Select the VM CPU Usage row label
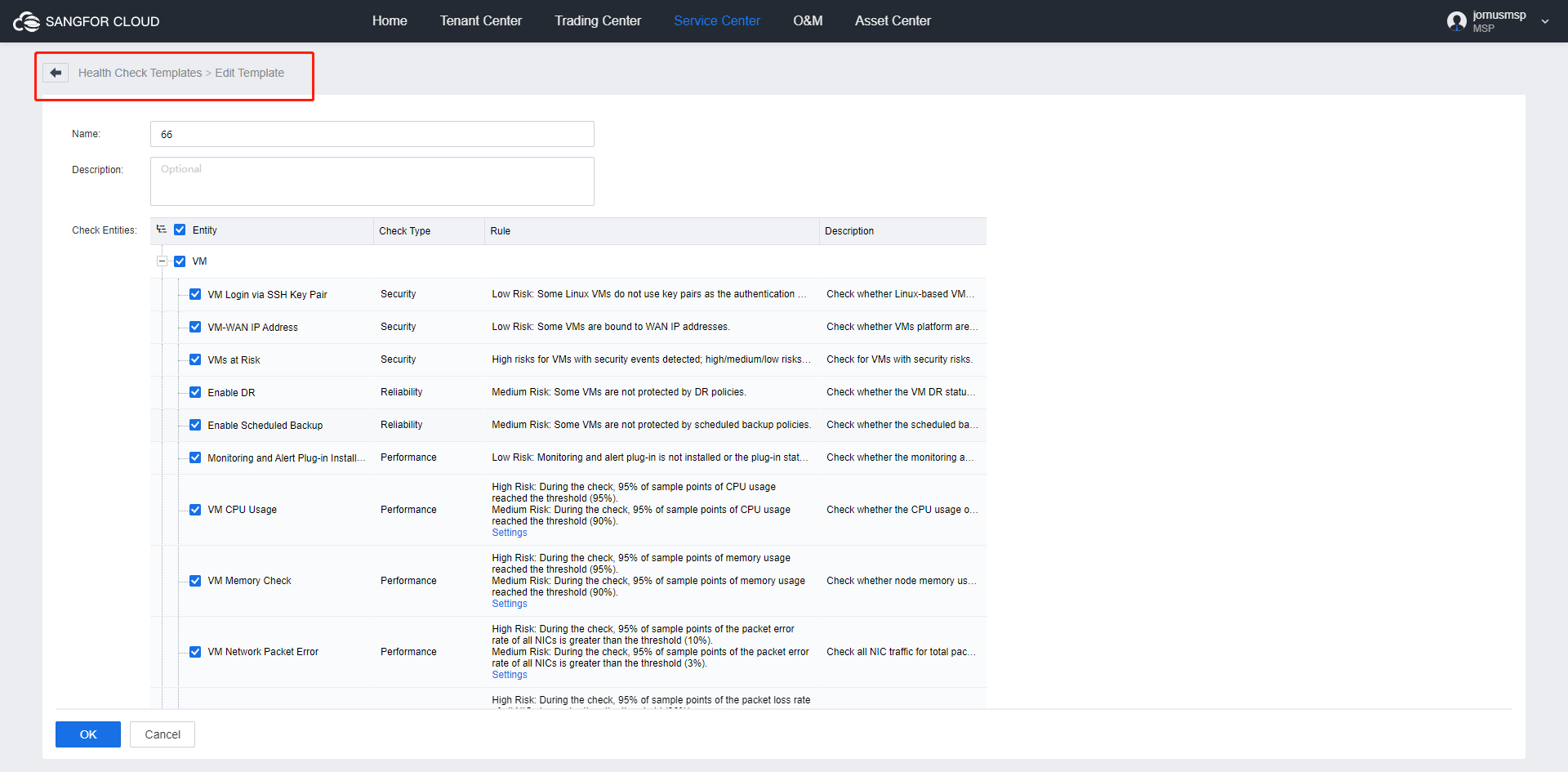This screenshot has width=1568, height=772. click(242, 510)
